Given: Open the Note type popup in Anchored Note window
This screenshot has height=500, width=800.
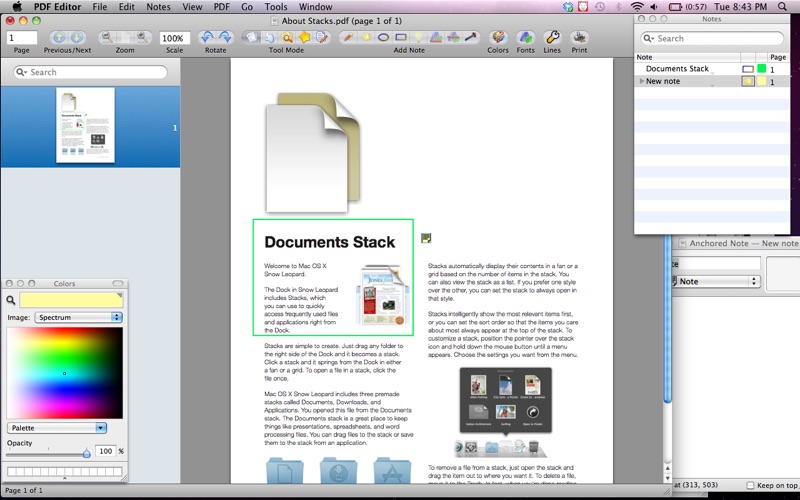Looking at the screenshot, I should pos(715,281).
